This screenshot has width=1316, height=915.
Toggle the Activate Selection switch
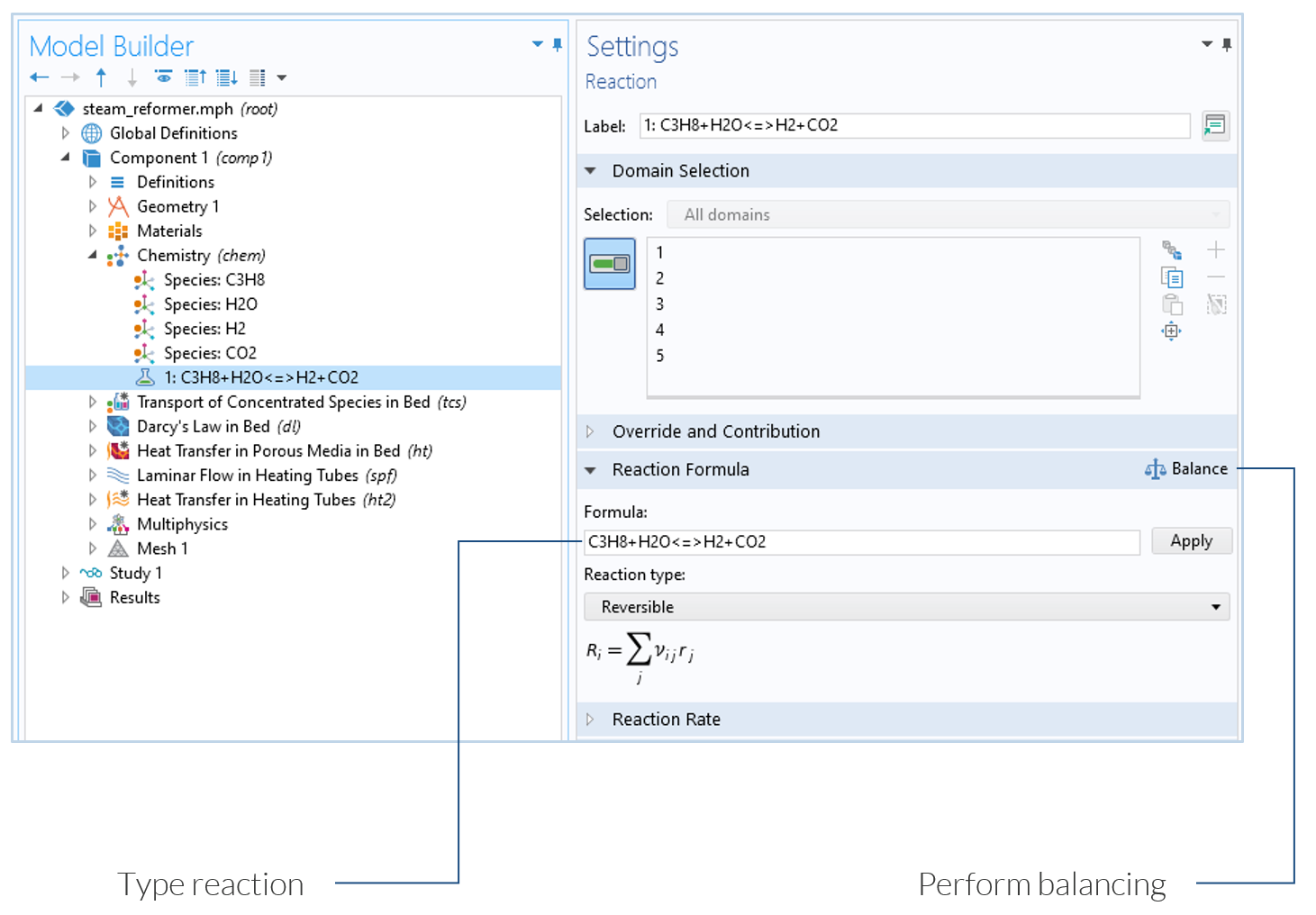[610, 264]
